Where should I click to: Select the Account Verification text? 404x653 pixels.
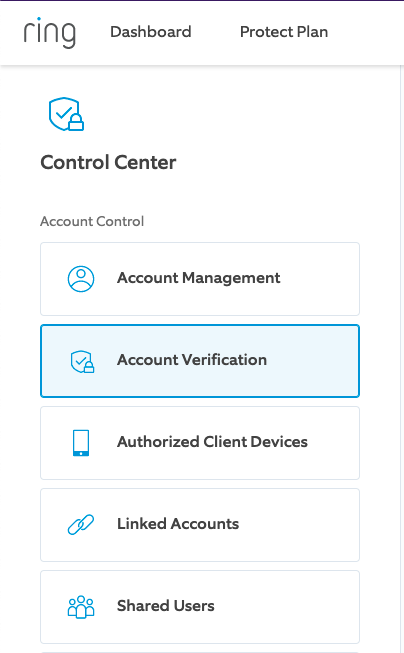click(x=192, y=360)
